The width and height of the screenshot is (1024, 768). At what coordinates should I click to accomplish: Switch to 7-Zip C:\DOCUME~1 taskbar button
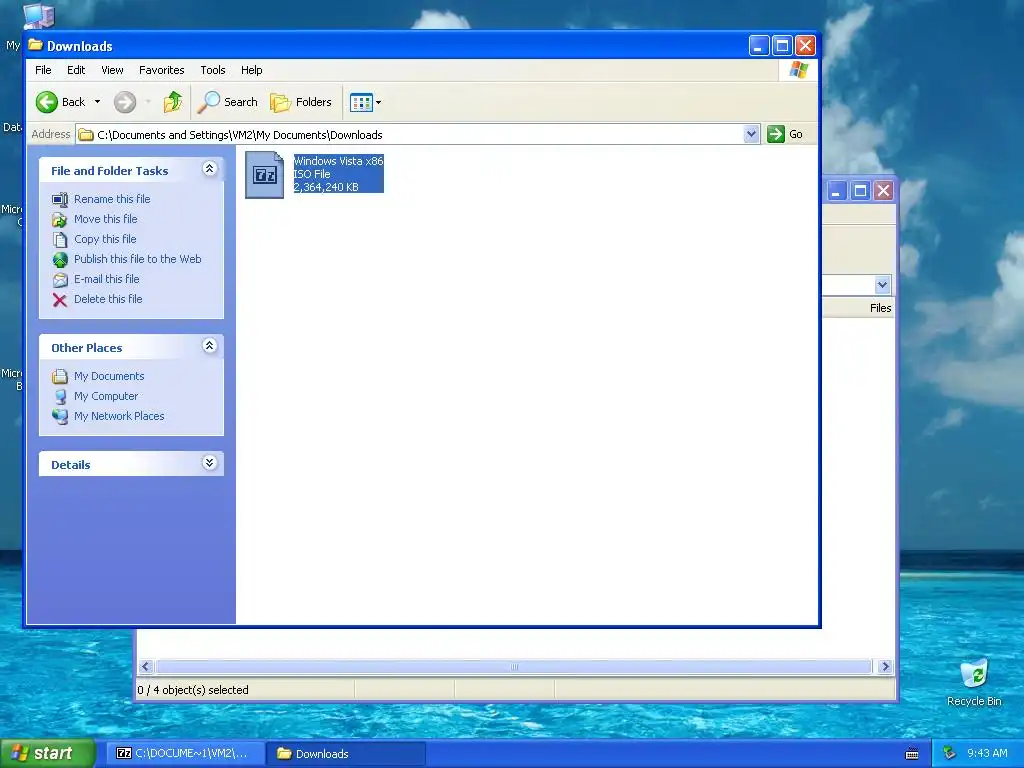pyautogui.click(x=184, y=754)
